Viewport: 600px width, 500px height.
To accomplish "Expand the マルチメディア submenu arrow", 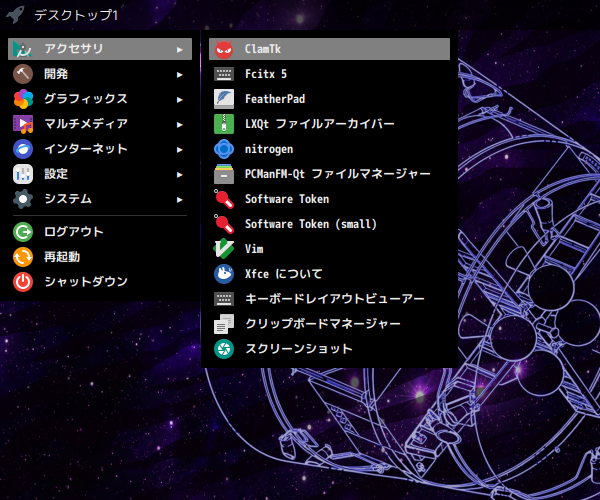I will point(179,125).
